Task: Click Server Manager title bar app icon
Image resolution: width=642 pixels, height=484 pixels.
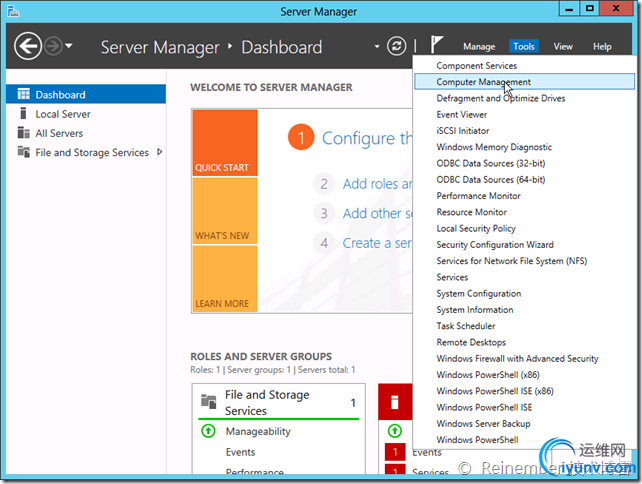Action: 13,11
